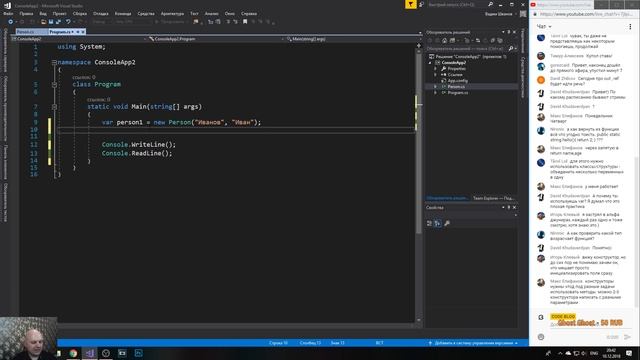Screen dimensions: 640x360
Task: Click the Visual Studio taskbar icon
Action: [90, 353]
